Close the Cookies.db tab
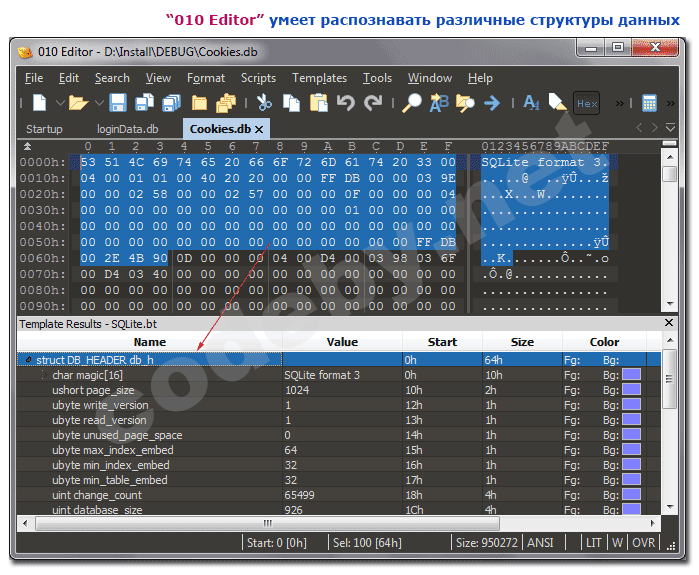 pyautogui.click(x=260, y=130)
